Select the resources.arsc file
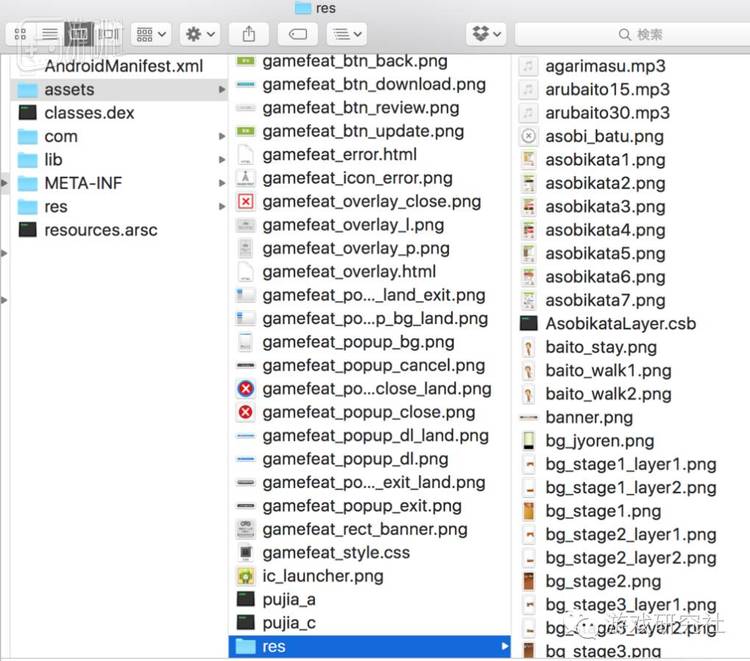The width and height of the screenshot is (750, 661). click(x=100, y=230)
